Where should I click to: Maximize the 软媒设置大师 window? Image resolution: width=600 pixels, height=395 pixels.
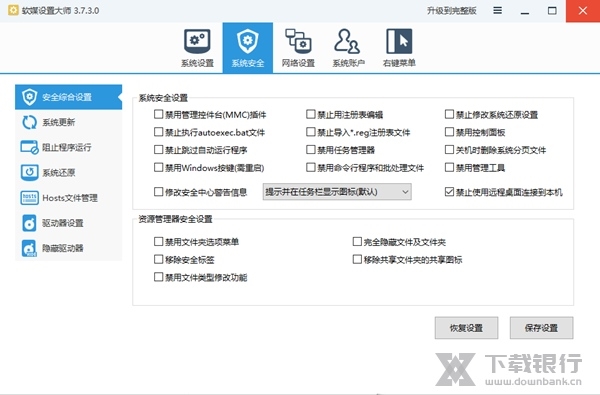click(x=552, y=11)
